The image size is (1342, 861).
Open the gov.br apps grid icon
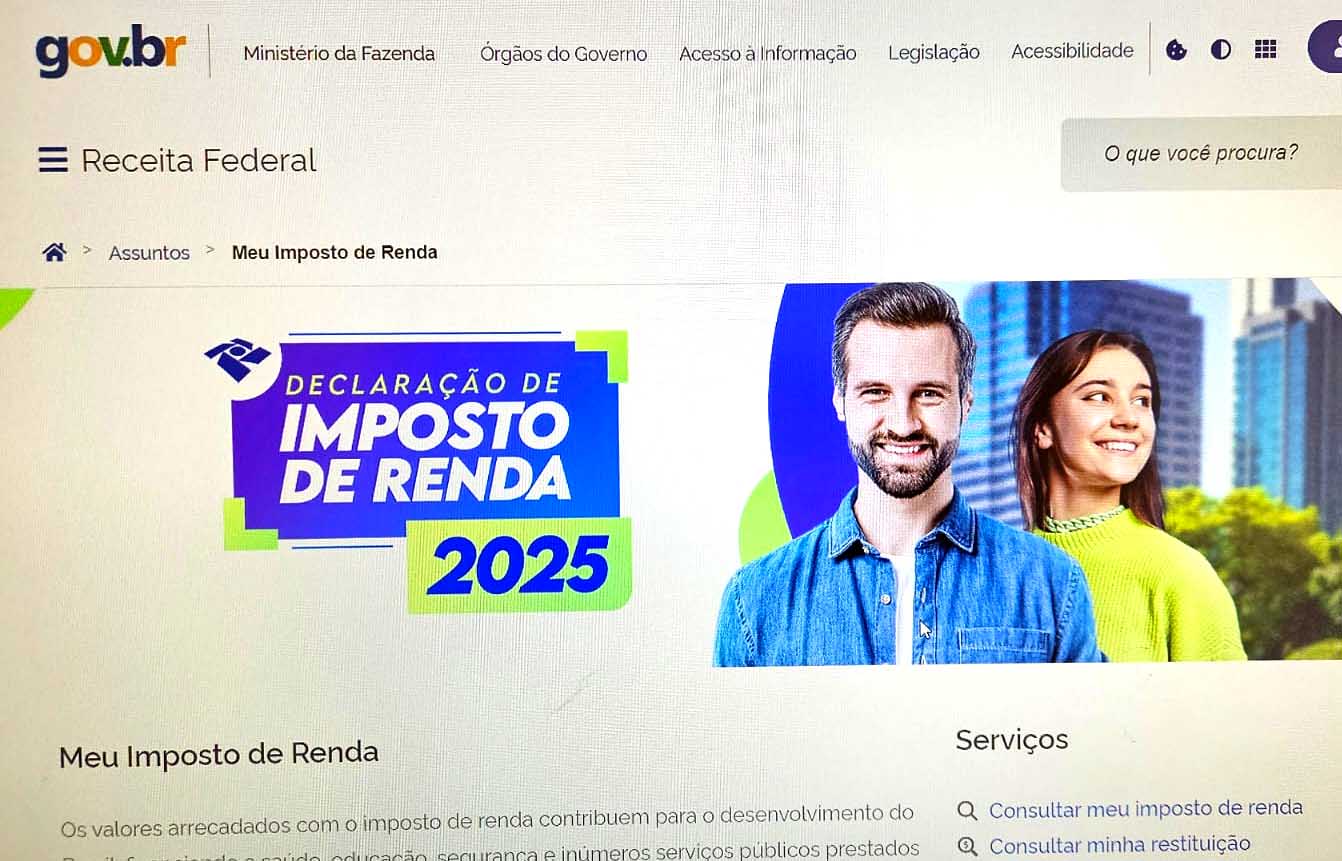(x=1266, y=49)
